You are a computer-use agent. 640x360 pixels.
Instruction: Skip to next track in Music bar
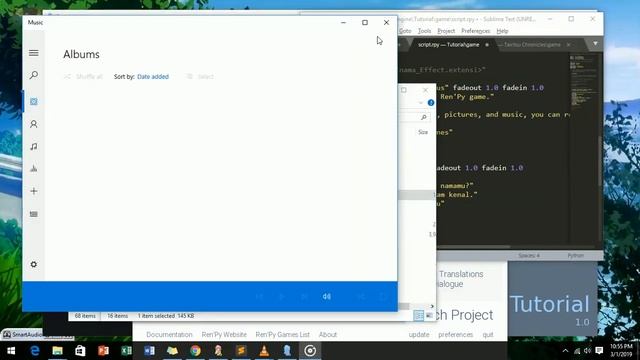tap(304, 297)
